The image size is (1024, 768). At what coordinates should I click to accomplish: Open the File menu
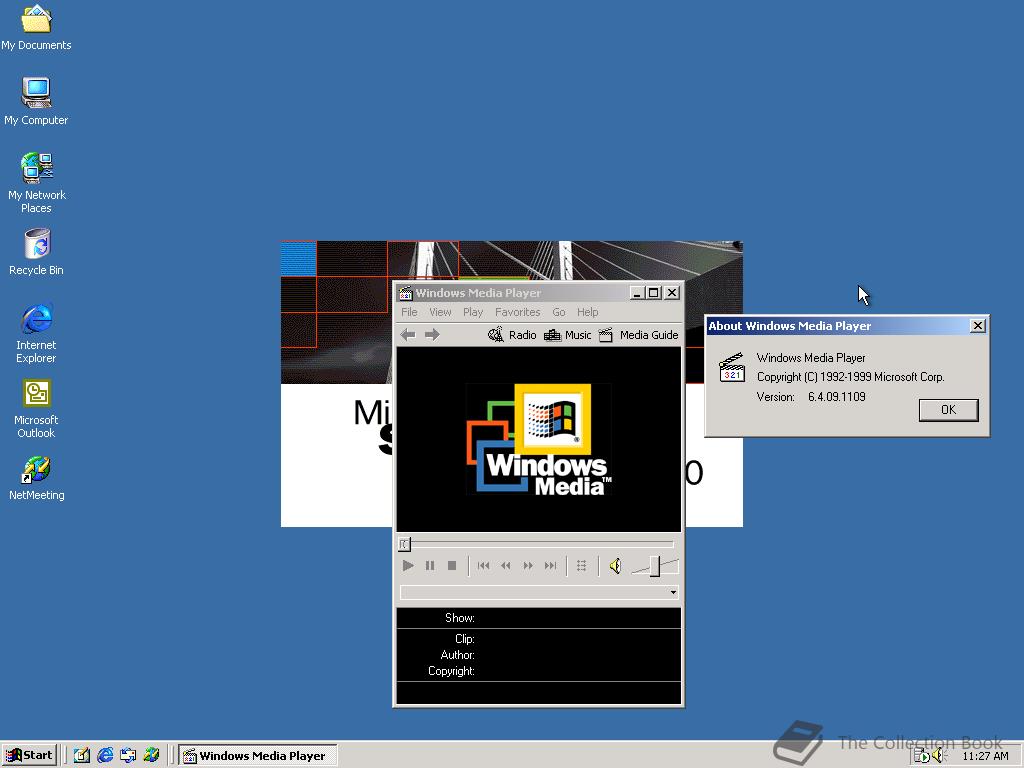click(x=409, y=312)
